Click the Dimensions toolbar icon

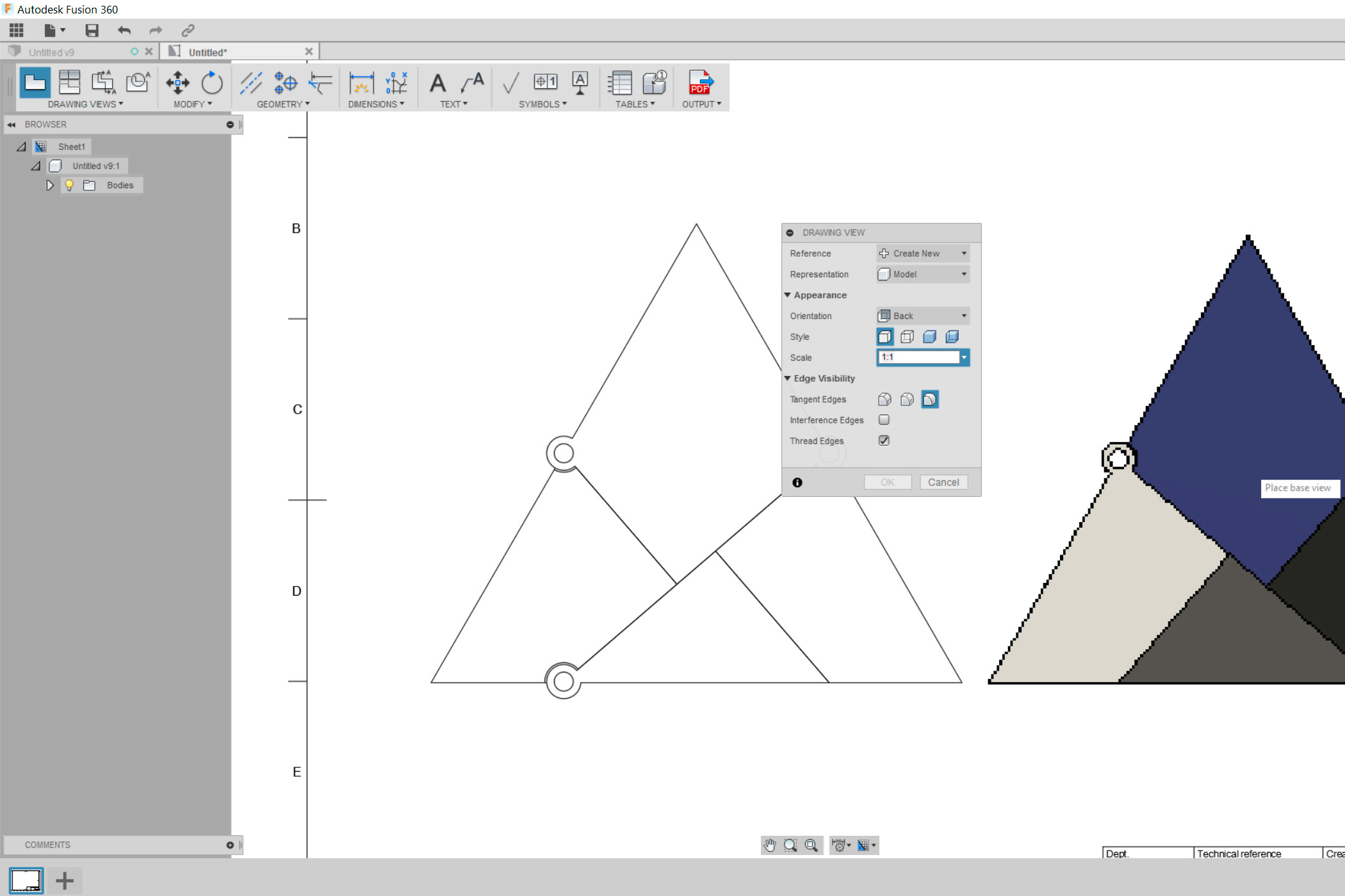[x=363, y=85]
